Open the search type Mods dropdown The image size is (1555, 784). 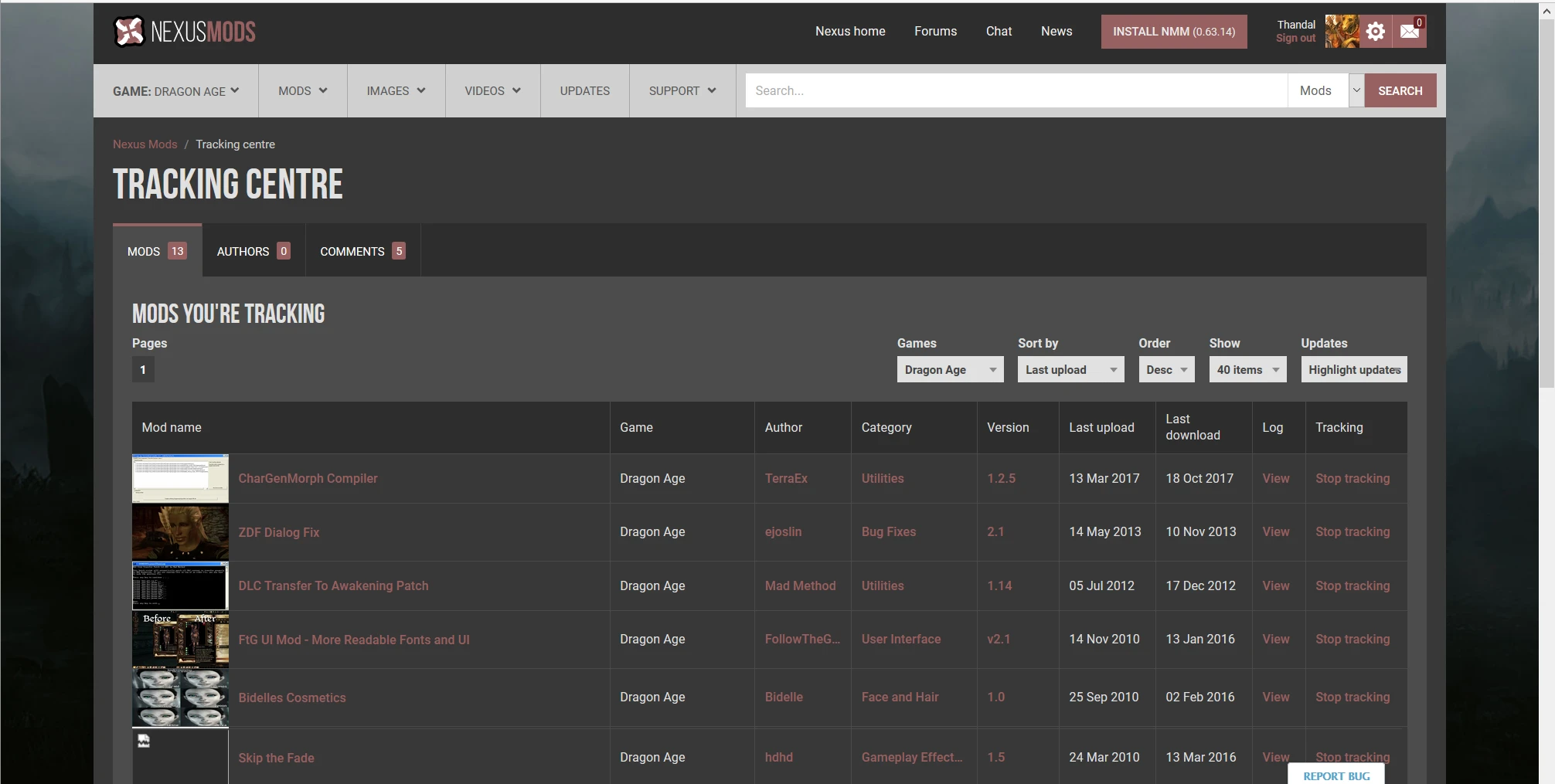pos(1326,91)
